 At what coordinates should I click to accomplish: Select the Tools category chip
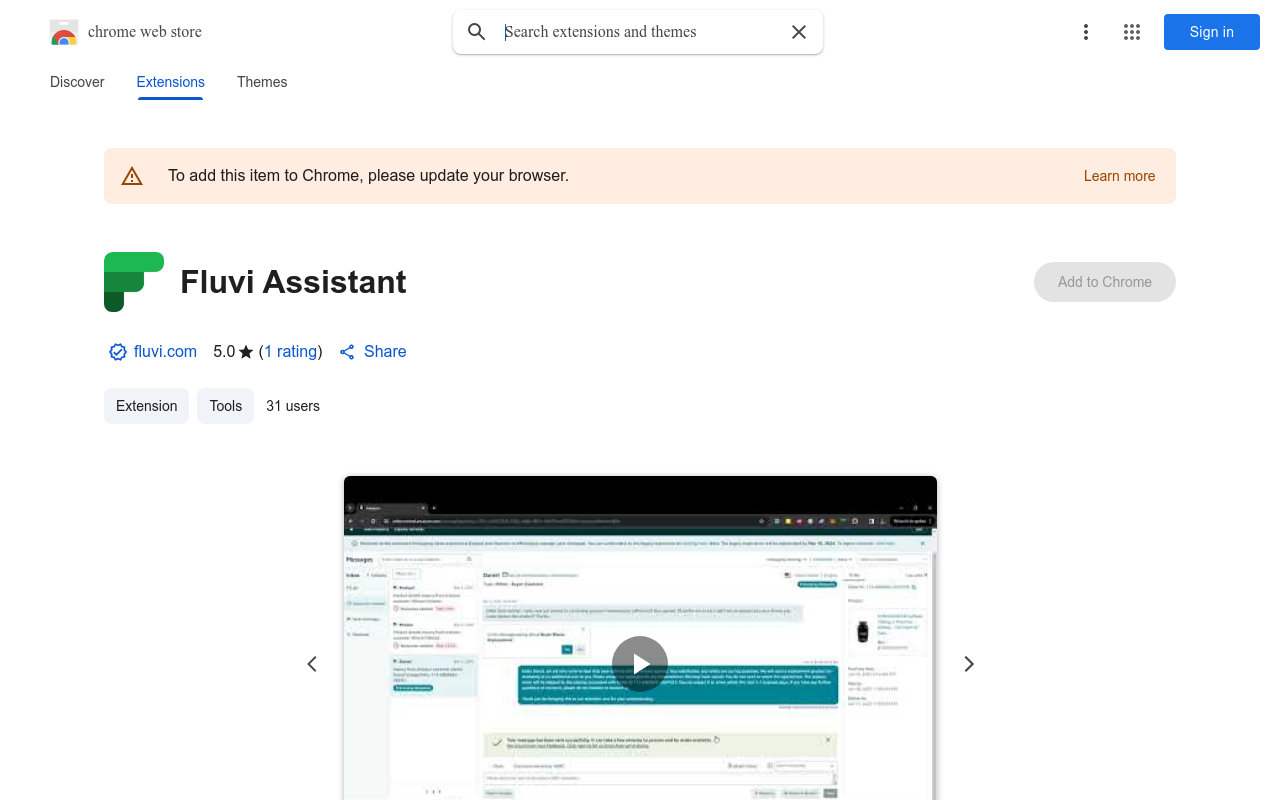tap(226, 406)
